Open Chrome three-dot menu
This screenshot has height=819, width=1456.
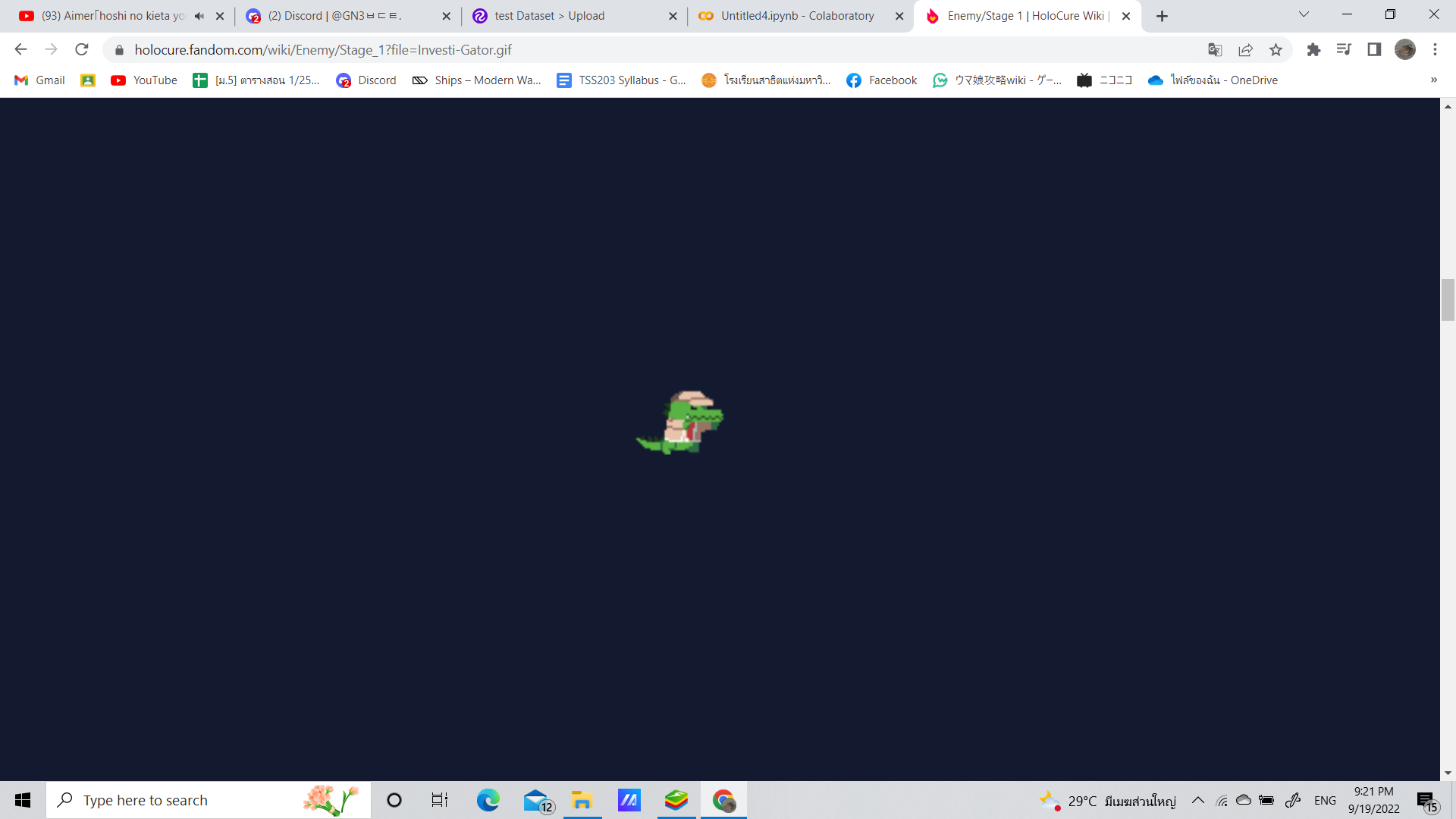click(x=1435, y=50)
